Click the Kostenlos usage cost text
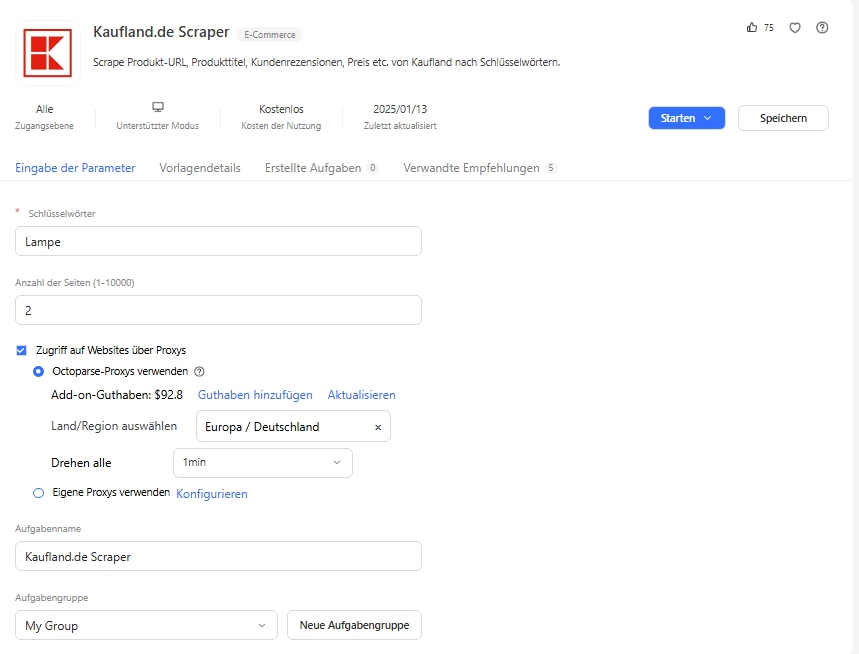 pos(281,109)
